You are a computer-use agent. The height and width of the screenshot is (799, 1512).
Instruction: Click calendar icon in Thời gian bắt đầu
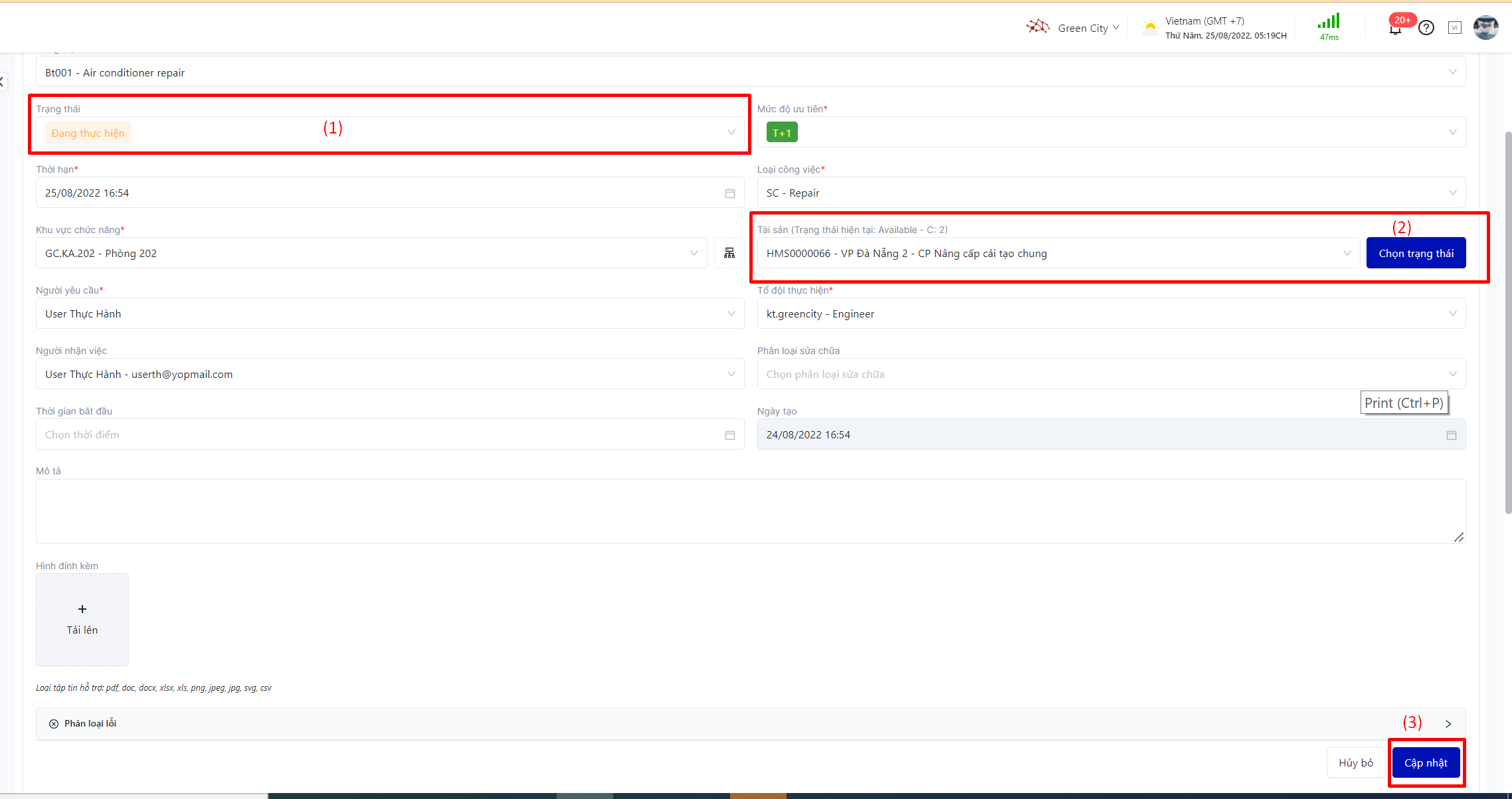pos(730,435)
